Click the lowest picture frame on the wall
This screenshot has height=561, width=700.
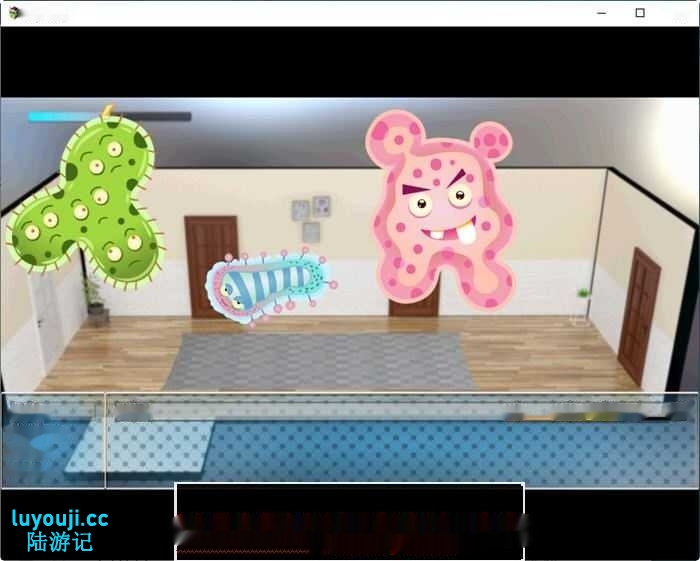pos(311,232)
